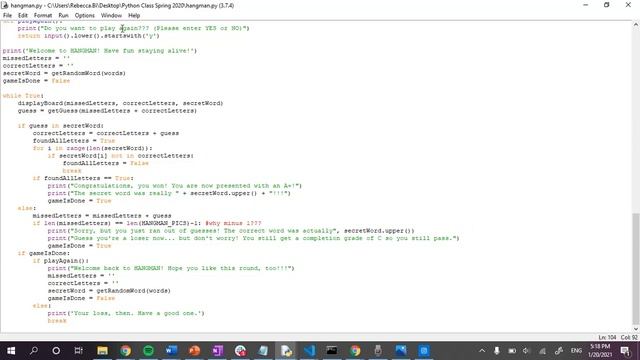This screenshot has width=640, height=360.
Task: Click the ENG language indicator
Action: click(576, 351)
